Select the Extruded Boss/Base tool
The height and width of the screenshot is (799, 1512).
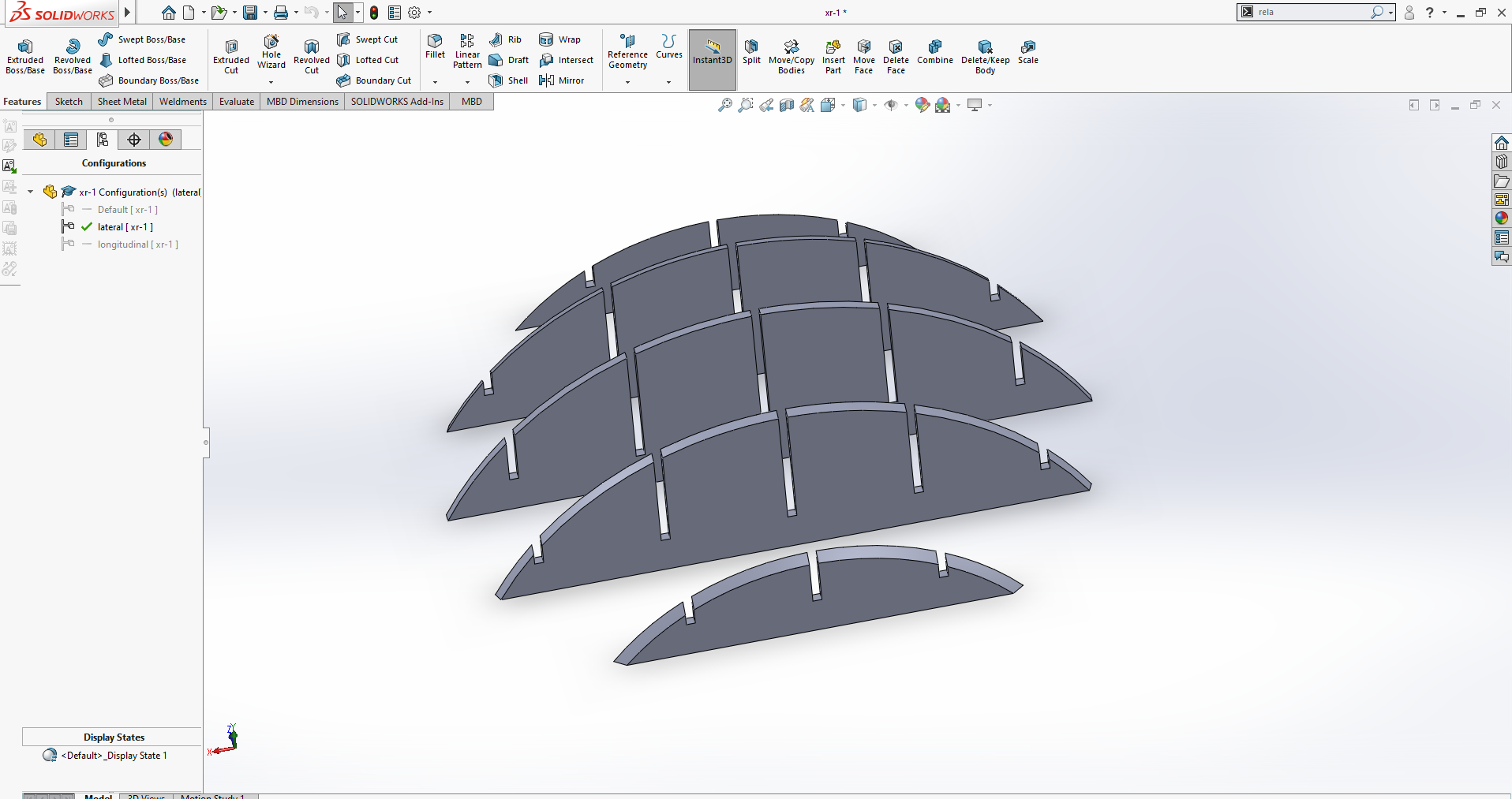pos(25,57)
